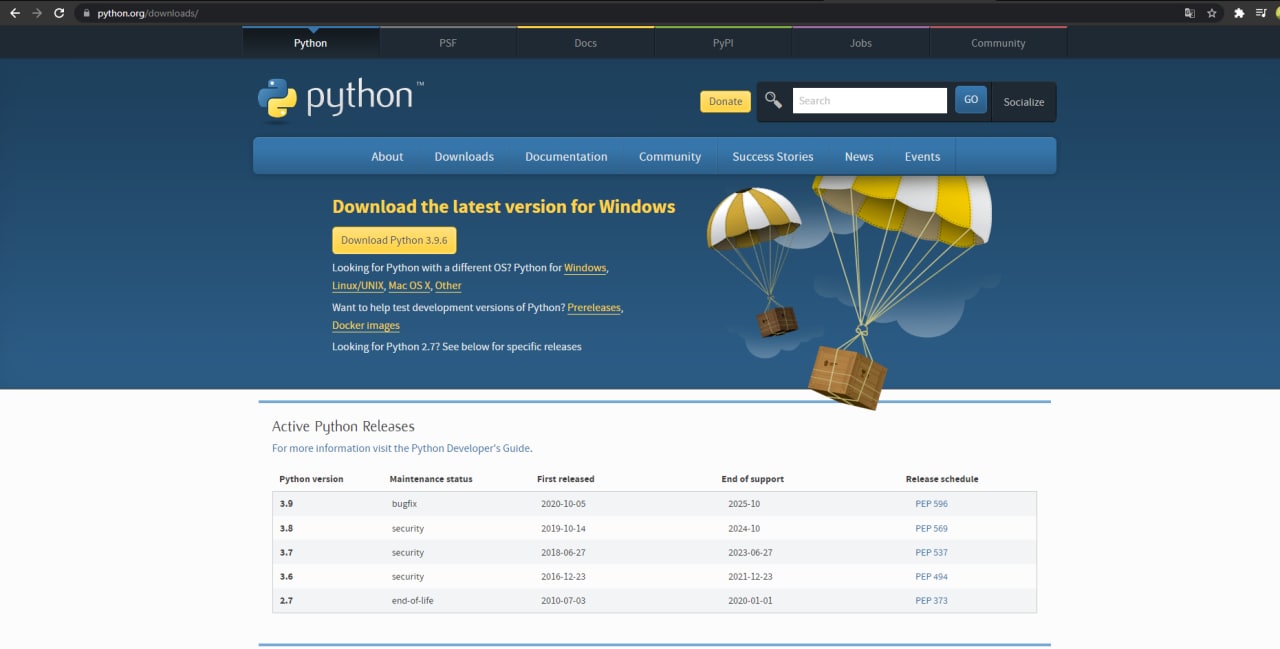Click the Donate button
Image resolution: width=1280 pixels, height=649 pixels.
point(725,101)
